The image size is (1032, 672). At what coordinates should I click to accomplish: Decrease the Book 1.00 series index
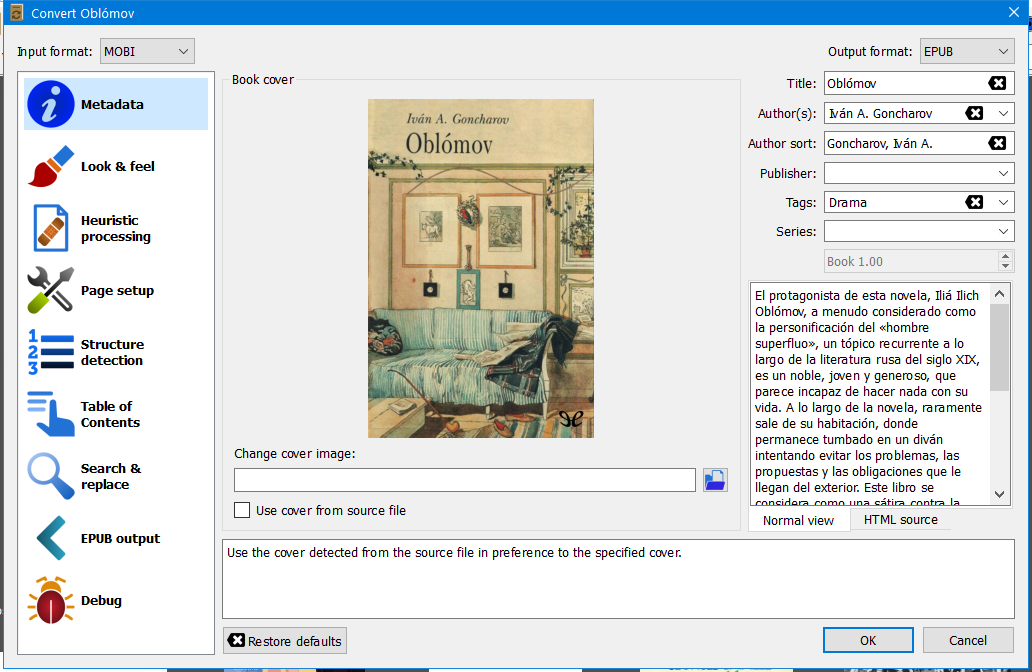1005,266
